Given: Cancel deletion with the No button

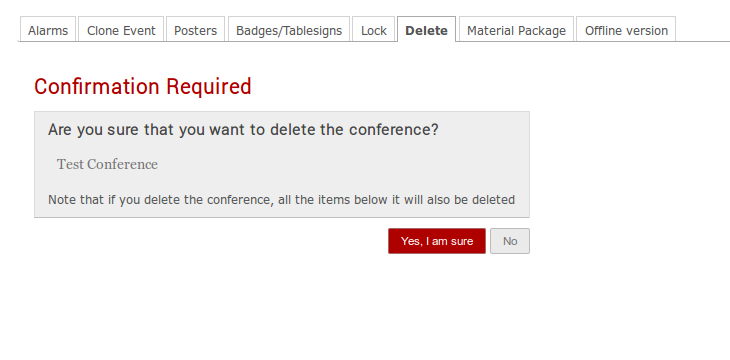Looking at the screenshot, I should click(x=510, y=241).
